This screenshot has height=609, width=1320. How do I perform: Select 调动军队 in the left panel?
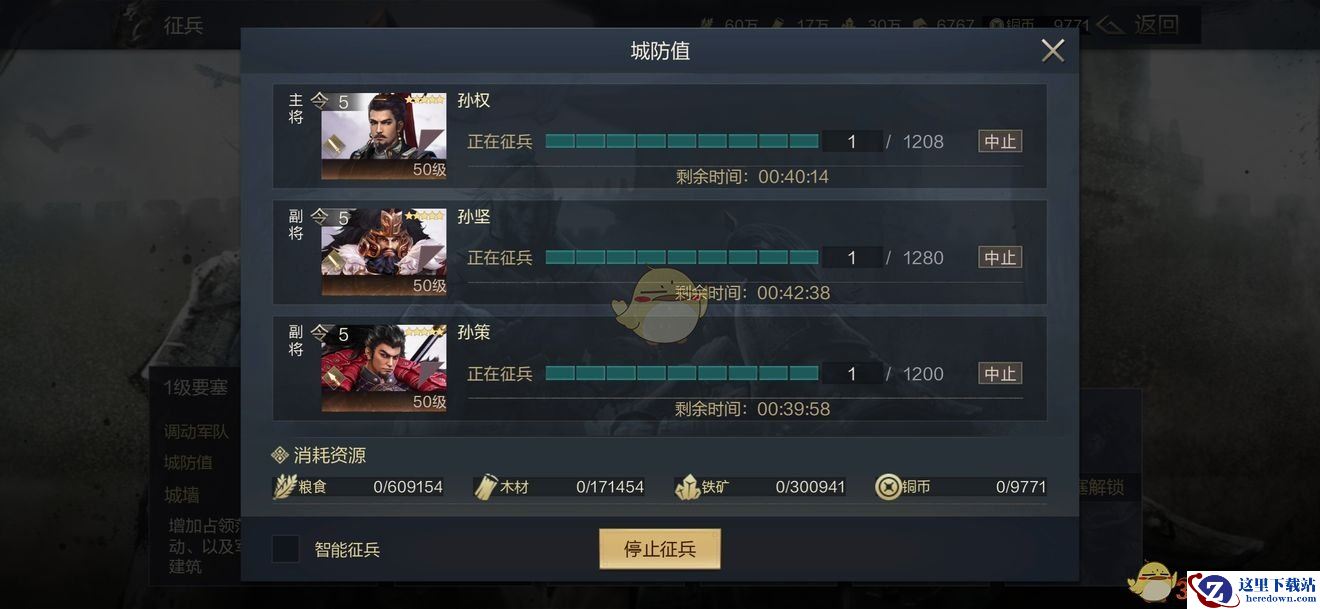[x=197, y=432]
